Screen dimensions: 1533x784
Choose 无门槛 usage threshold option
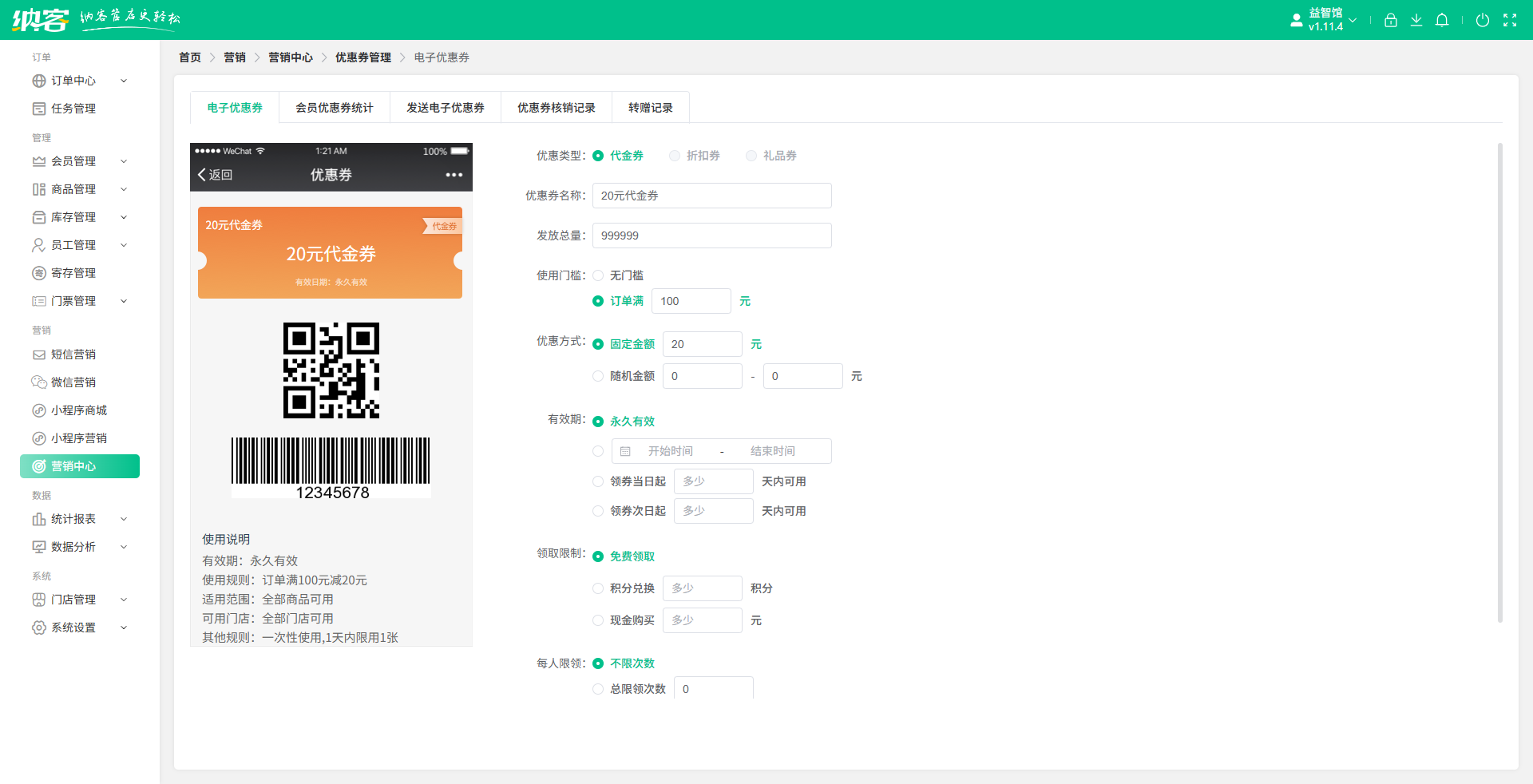[598, 275]
